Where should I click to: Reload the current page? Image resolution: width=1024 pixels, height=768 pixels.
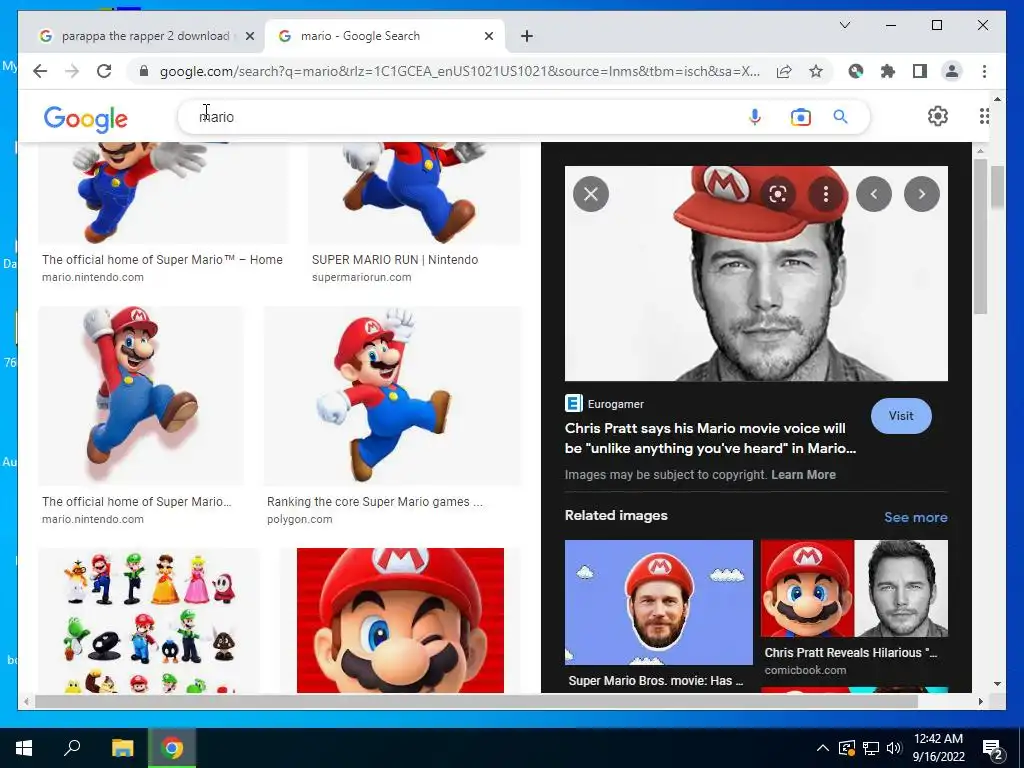click(104, 71)
